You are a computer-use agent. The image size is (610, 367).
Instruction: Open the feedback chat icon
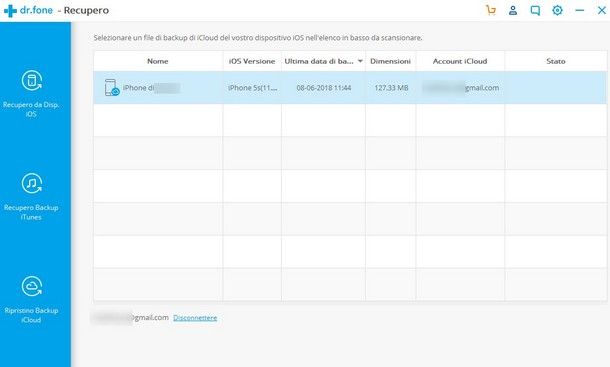(x=535, y=11)
